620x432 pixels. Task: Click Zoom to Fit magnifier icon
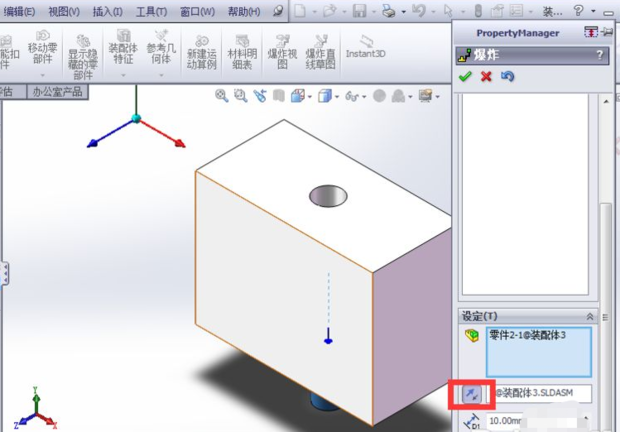[x=221, y=96]
